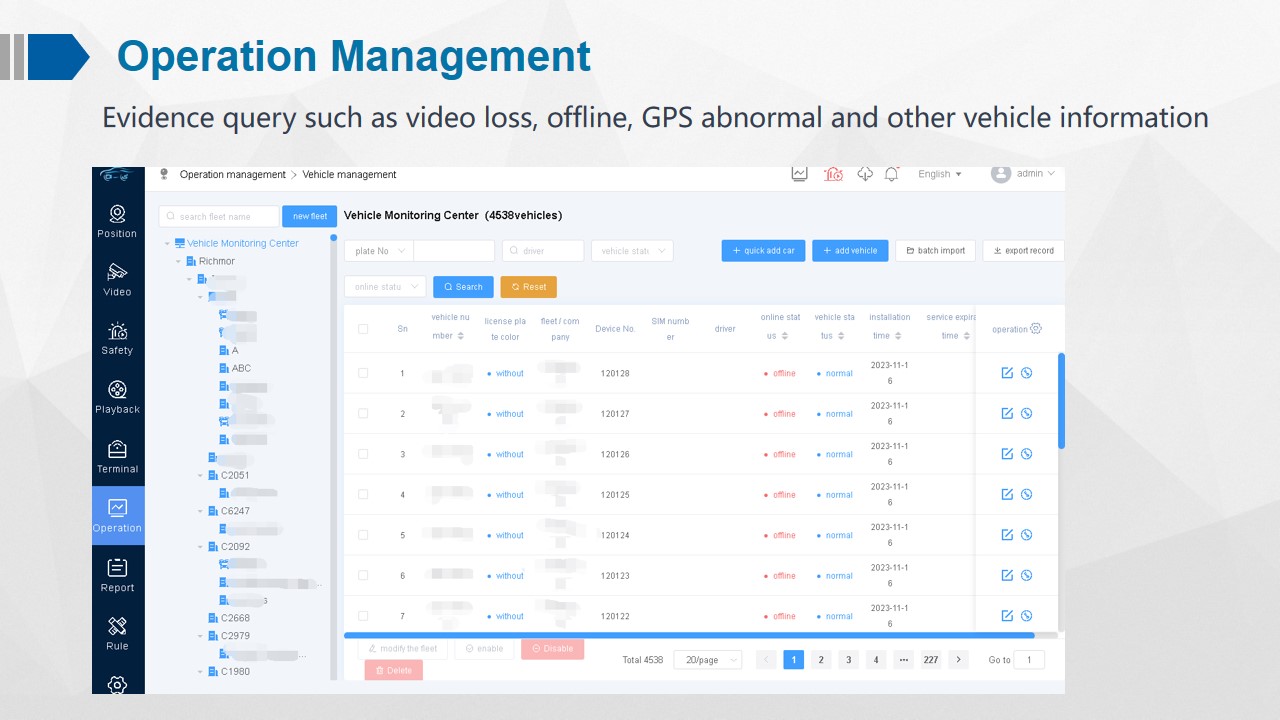Edit vehicle with Device No. 120127
The height and width of the screenshot is (720, 1280).
1007,413
